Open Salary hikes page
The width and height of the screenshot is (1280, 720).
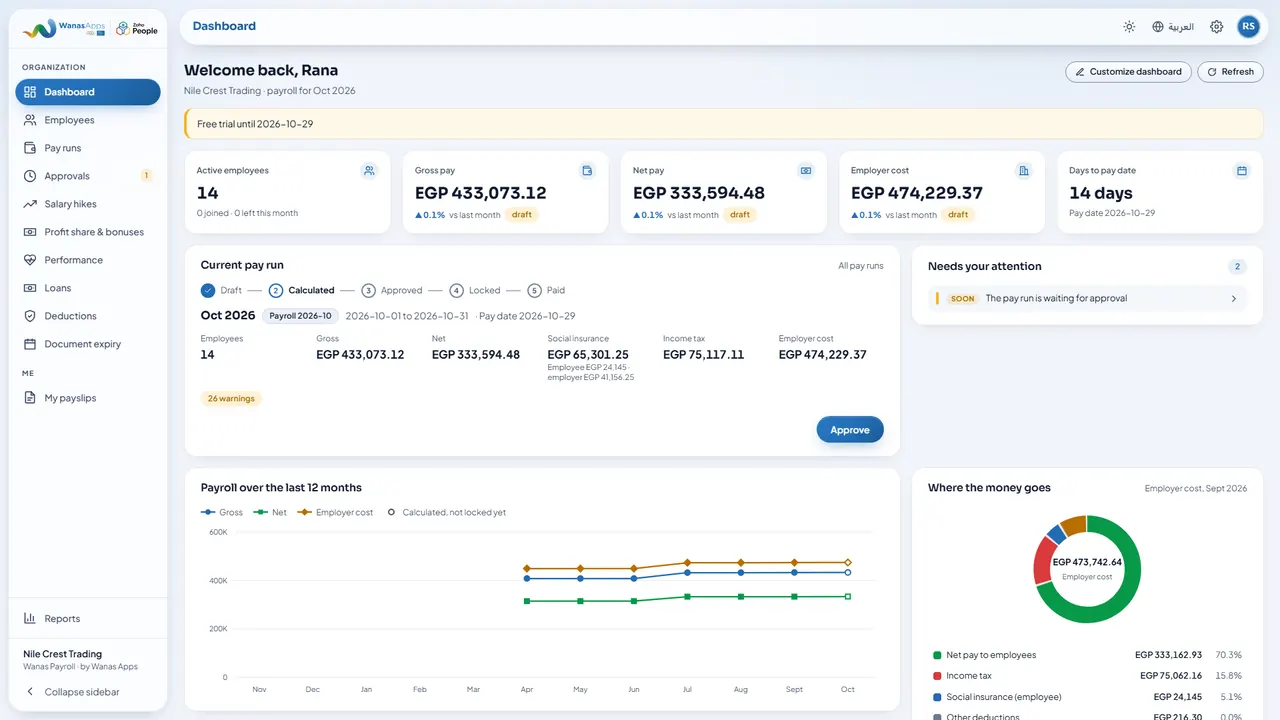click(88, 204)
